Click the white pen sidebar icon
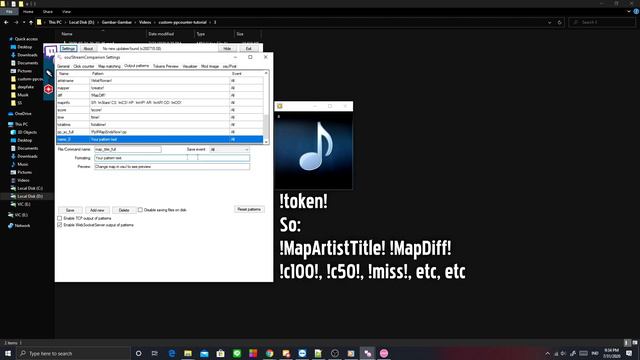The width and height of the screenshot is (640, 360). click(49, 73)
